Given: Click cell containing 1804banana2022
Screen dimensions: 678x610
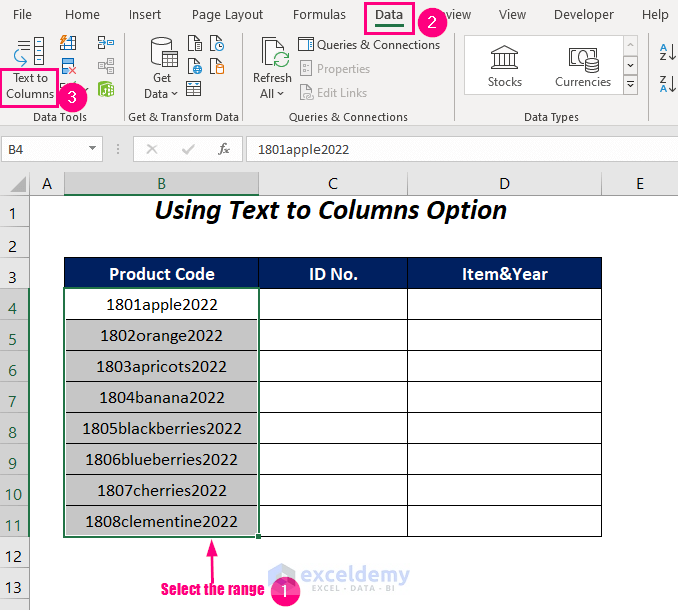Looking at the screenshot, I should click(161, 397).
